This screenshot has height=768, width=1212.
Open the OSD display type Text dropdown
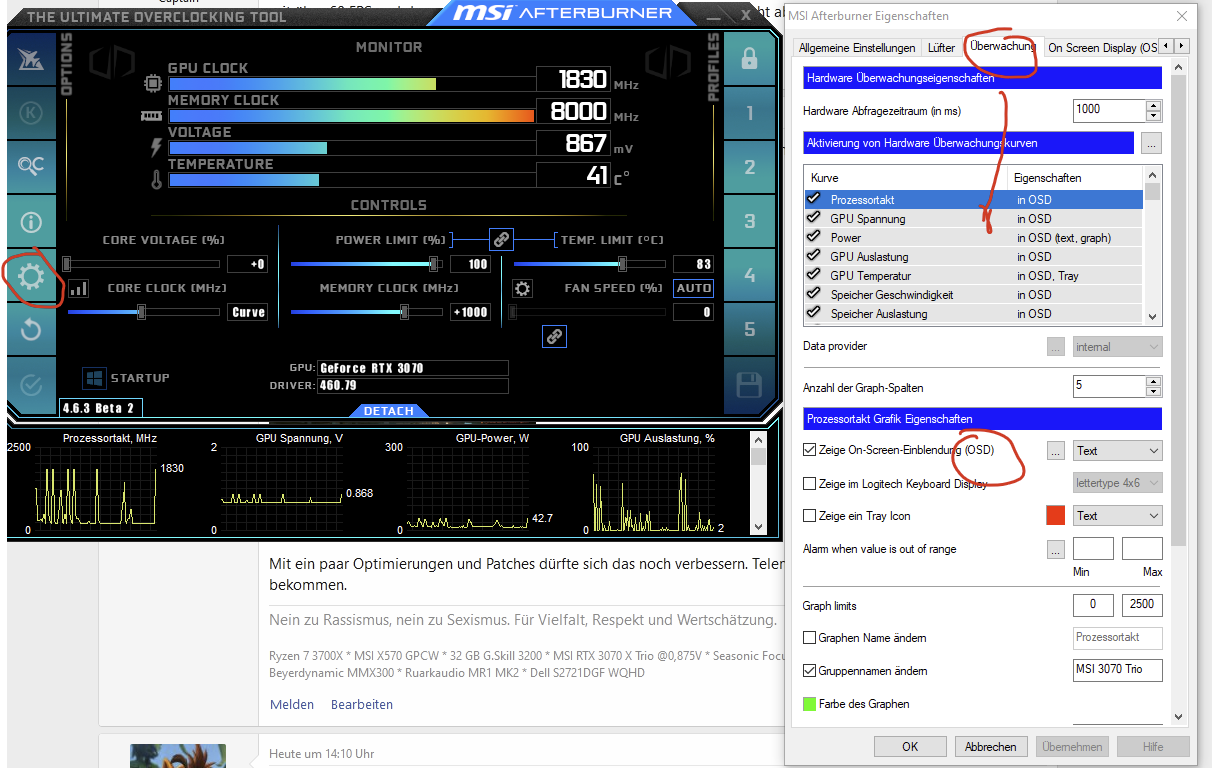click(1117, 451)
